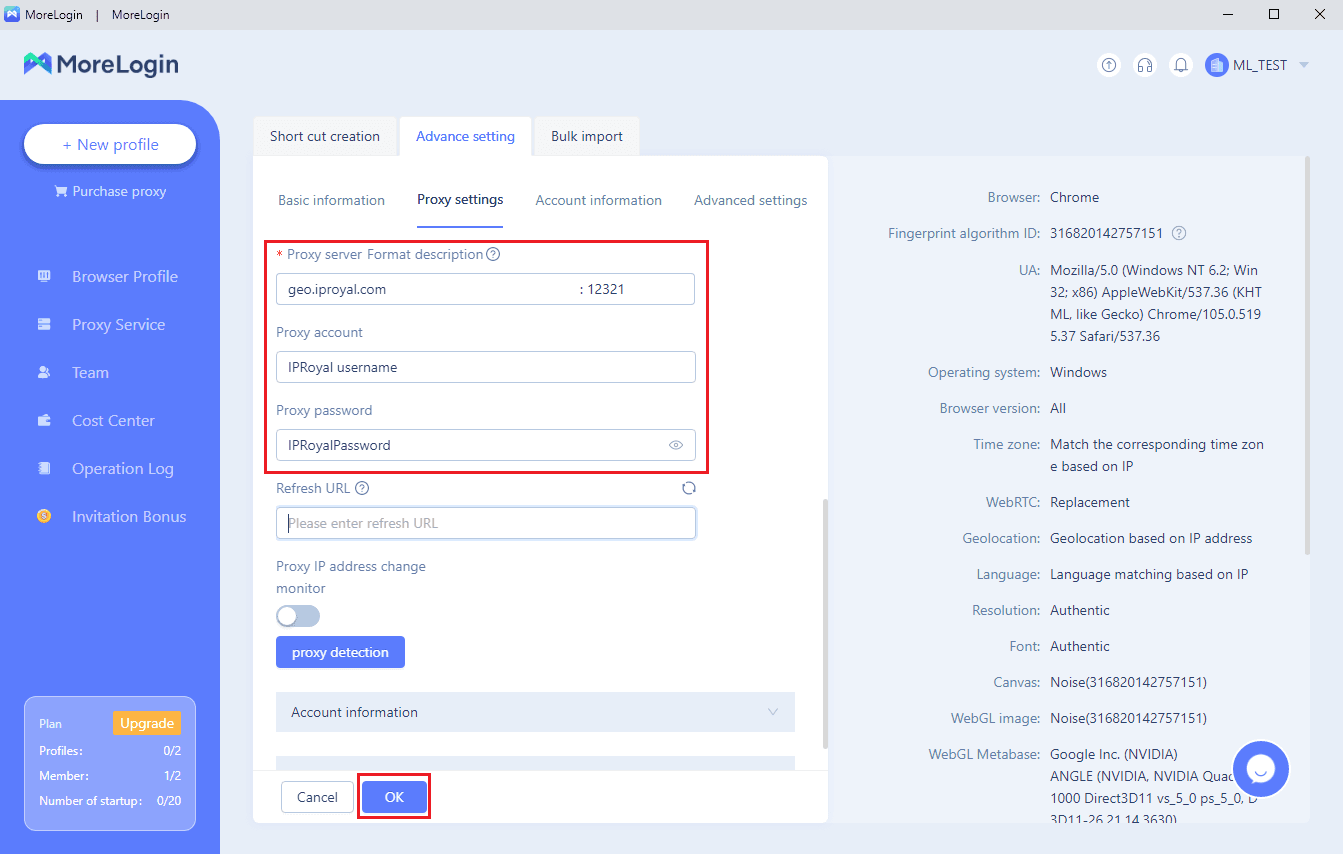The height and width of the screenshot is (854, 1343).
Task: Expand the Account information section
Action: point(535,712)
